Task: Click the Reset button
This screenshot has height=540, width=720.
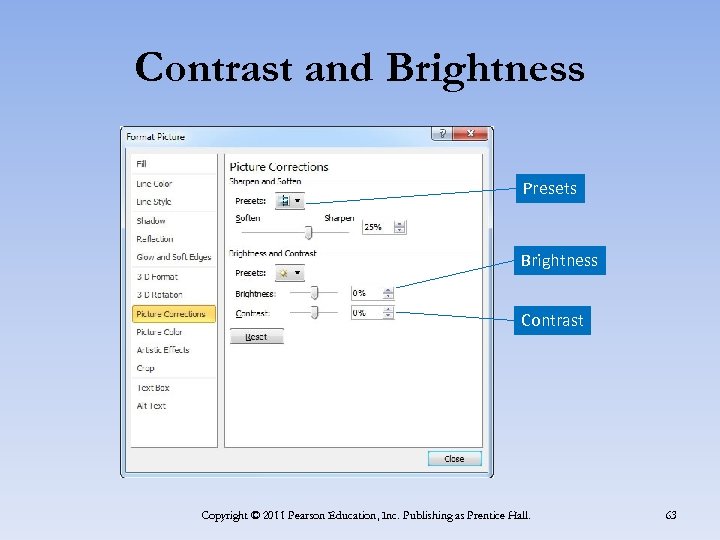Action: [x=257, y=337]
